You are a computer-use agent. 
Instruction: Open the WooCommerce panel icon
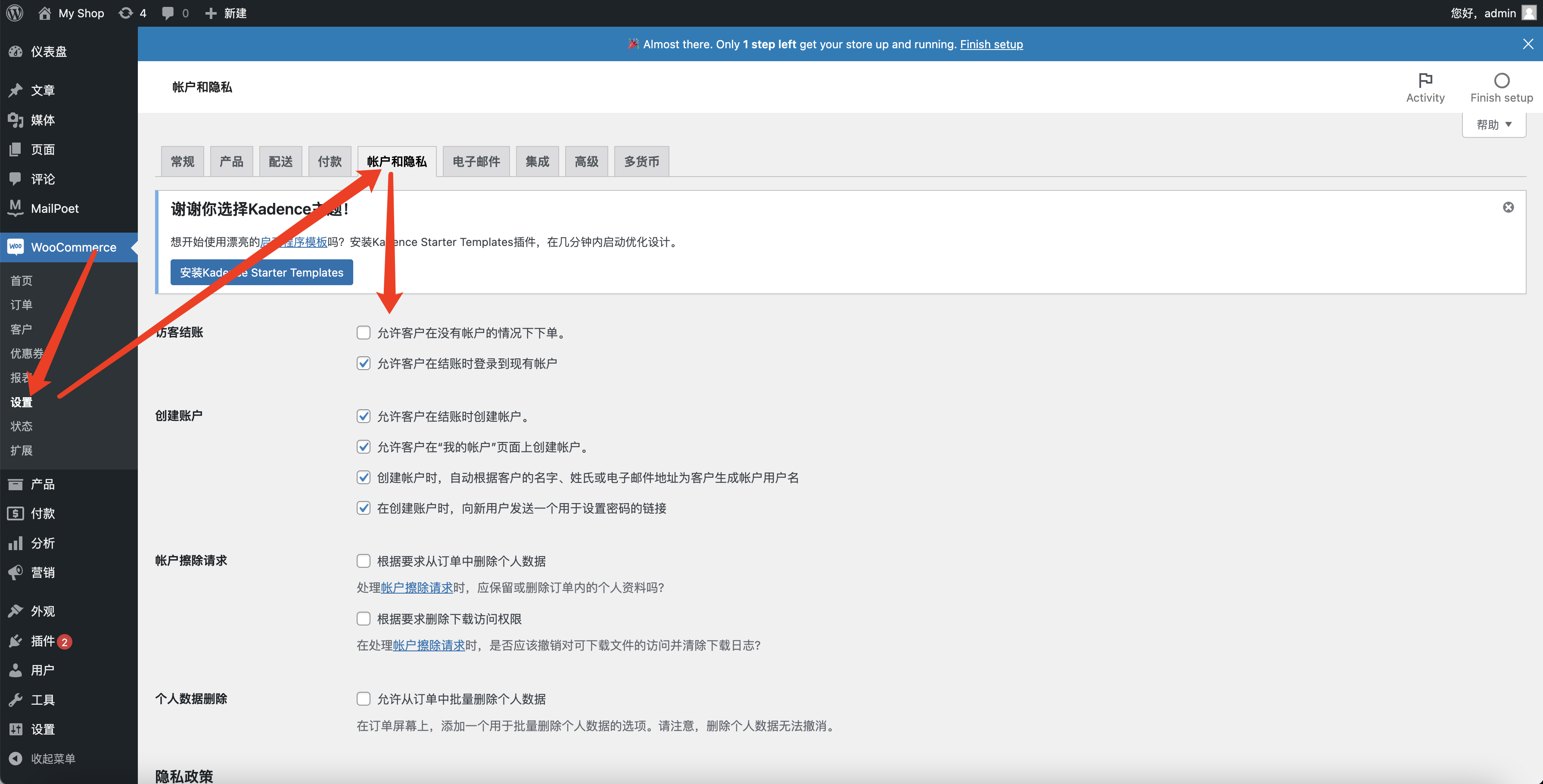pos(16,247)
